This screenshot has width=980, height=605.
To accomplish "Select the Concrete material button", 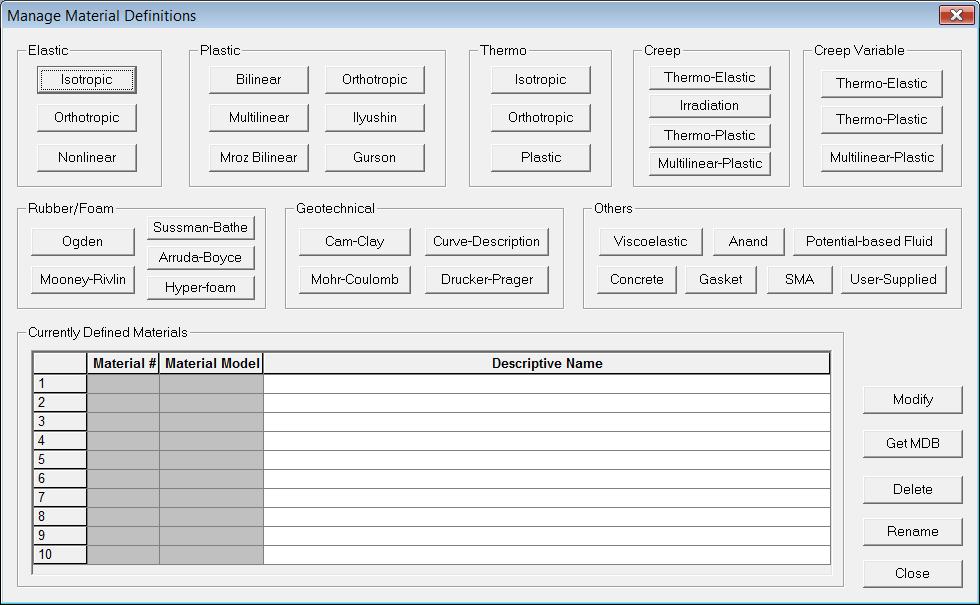I will [x=637, y=279].
